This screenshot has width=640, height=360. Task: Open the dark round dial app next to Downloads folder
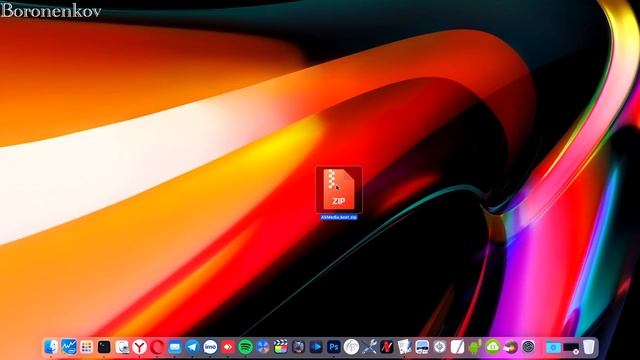[x=528, y=347]
